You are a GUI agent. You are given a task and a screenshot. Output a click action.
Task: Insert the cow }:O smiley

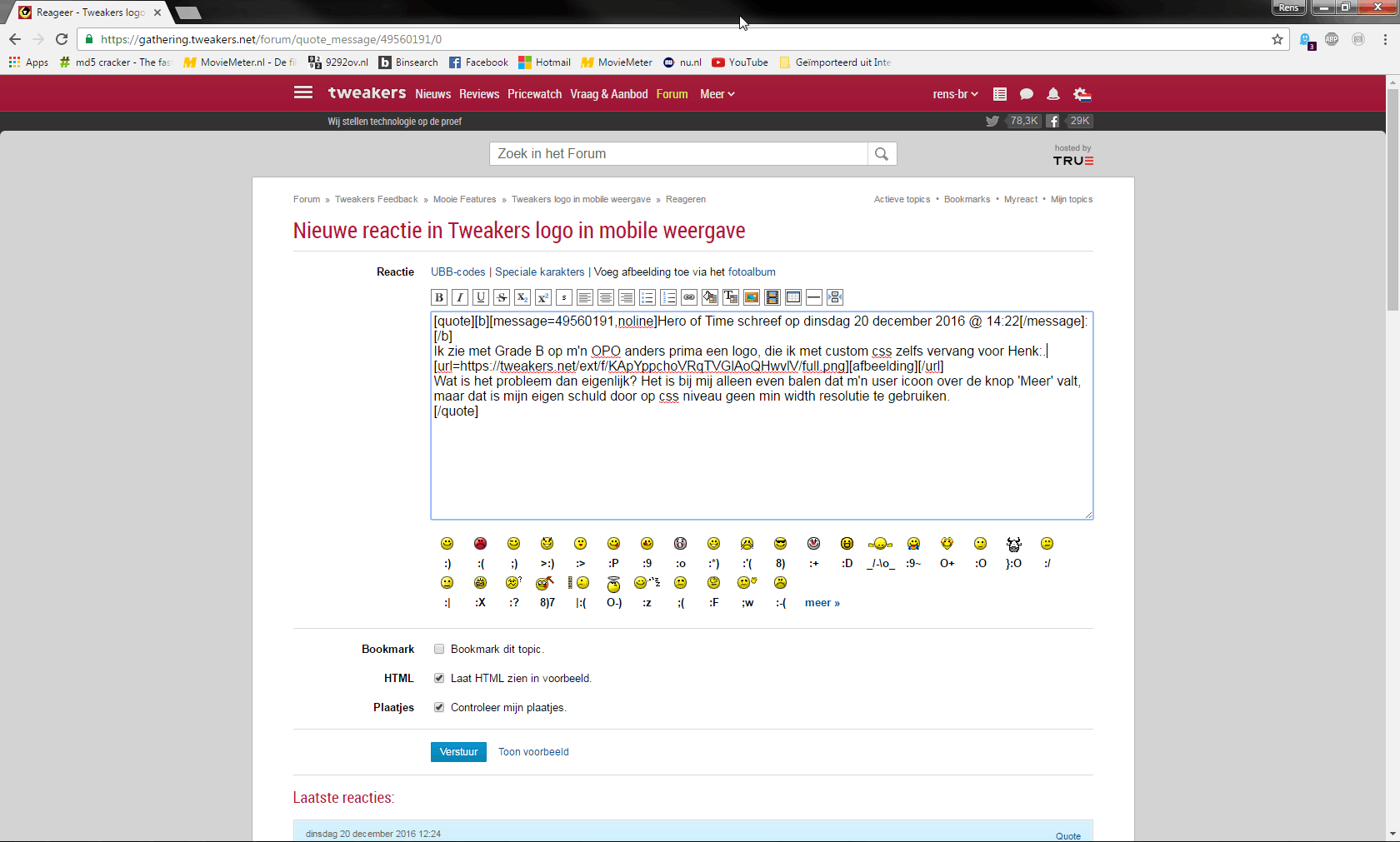(x=1014, y=544)
